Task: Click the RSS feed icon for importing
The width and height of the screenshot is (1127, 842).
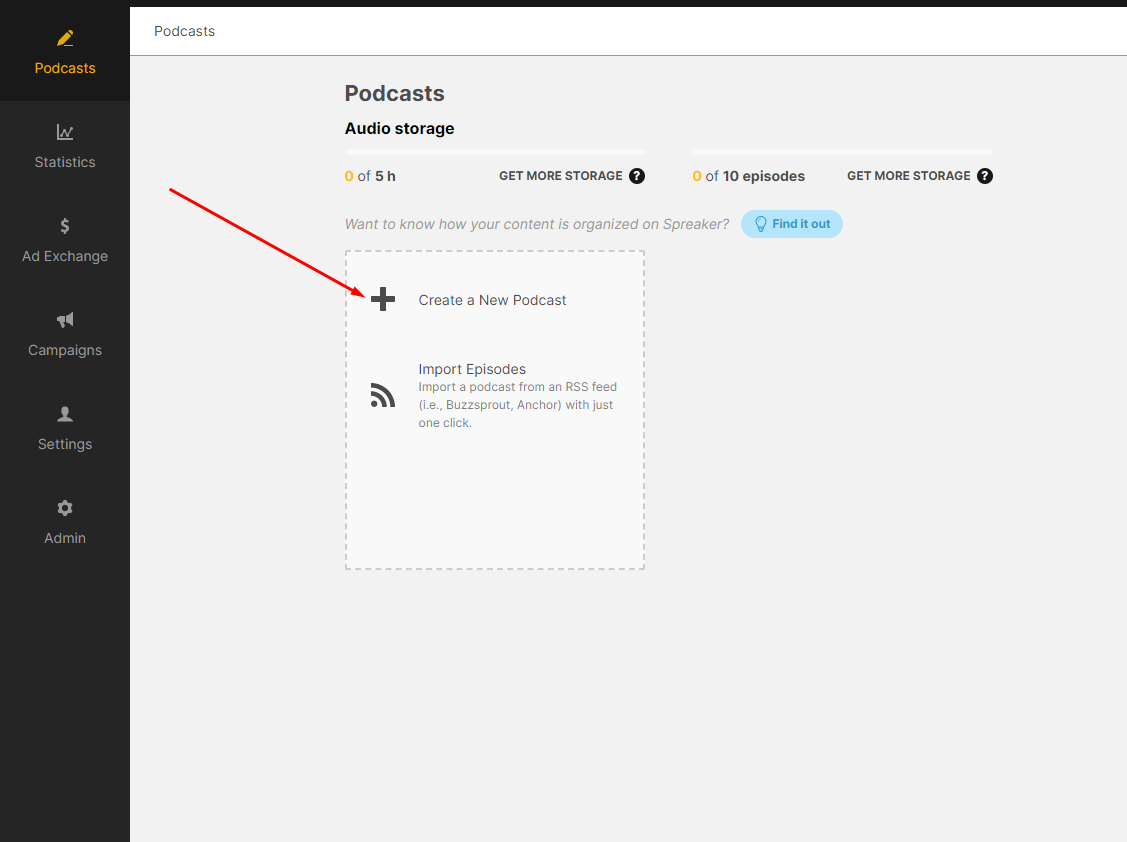Action: [383, 396]
